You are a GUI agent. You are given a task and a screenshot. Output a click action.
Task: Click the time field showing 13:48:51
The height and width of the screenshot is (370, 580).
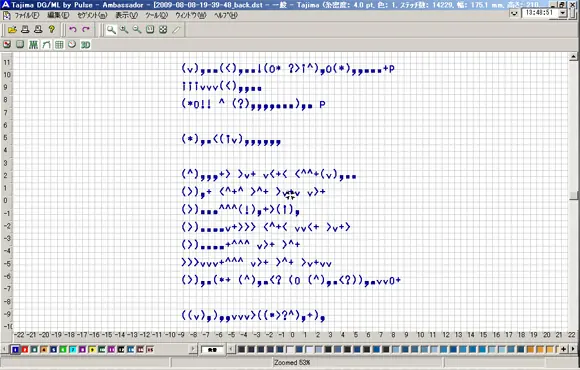click(x=540, y=13)
